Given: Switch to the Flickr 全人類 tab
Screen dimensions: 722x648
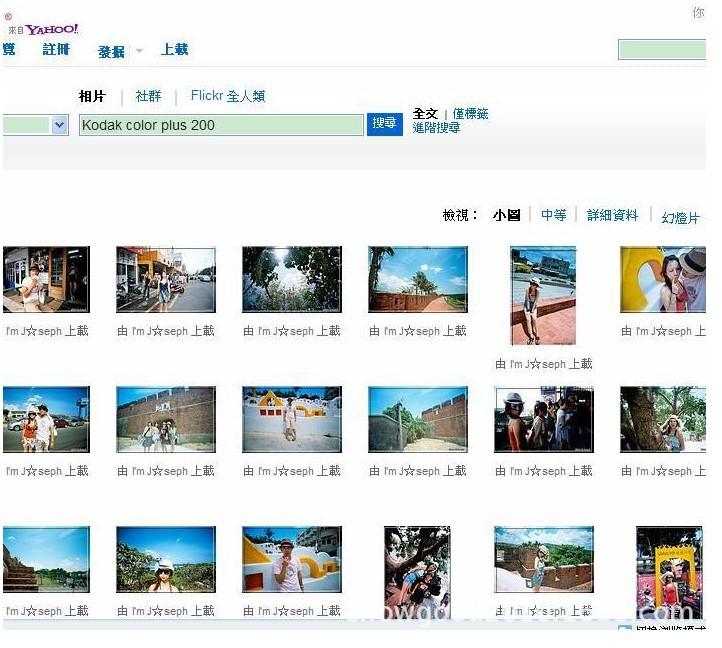Looking at the screenshot, I should (227, 96).
